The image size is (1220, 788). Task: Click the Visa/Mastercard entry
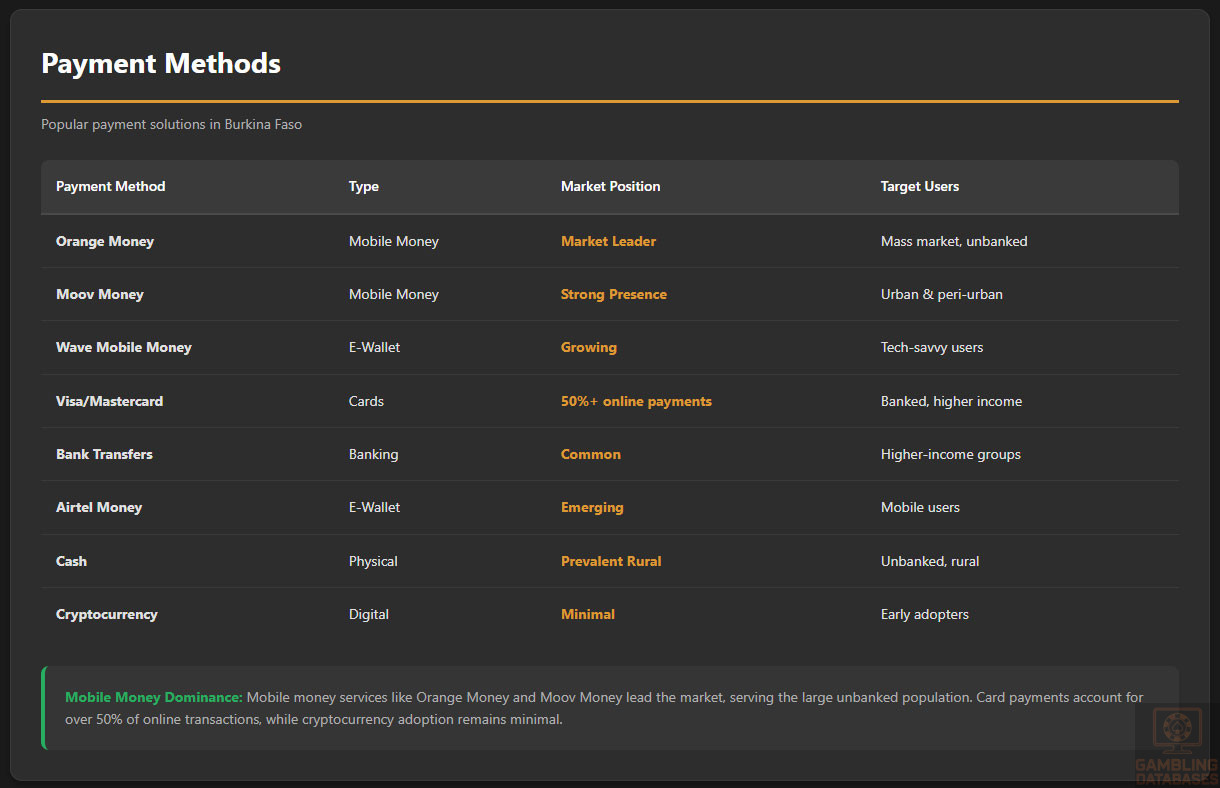(x=109, y=401)
